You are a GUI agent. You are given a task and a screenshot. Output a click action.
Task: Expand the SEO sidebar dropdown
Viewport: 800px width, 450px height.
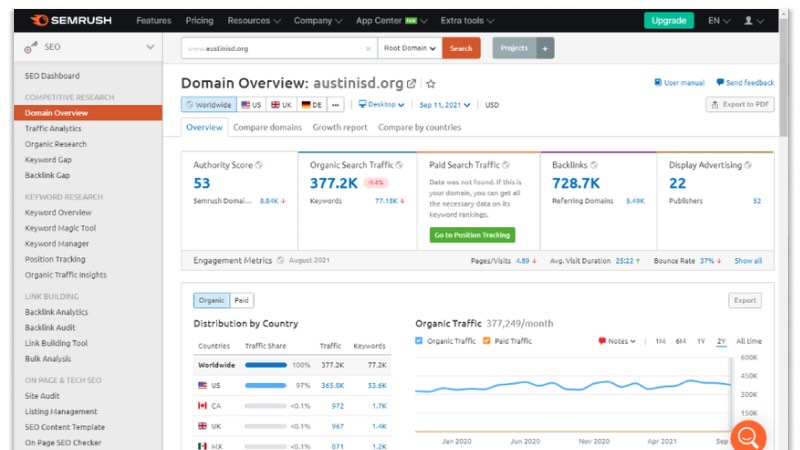tap(150, 47)
